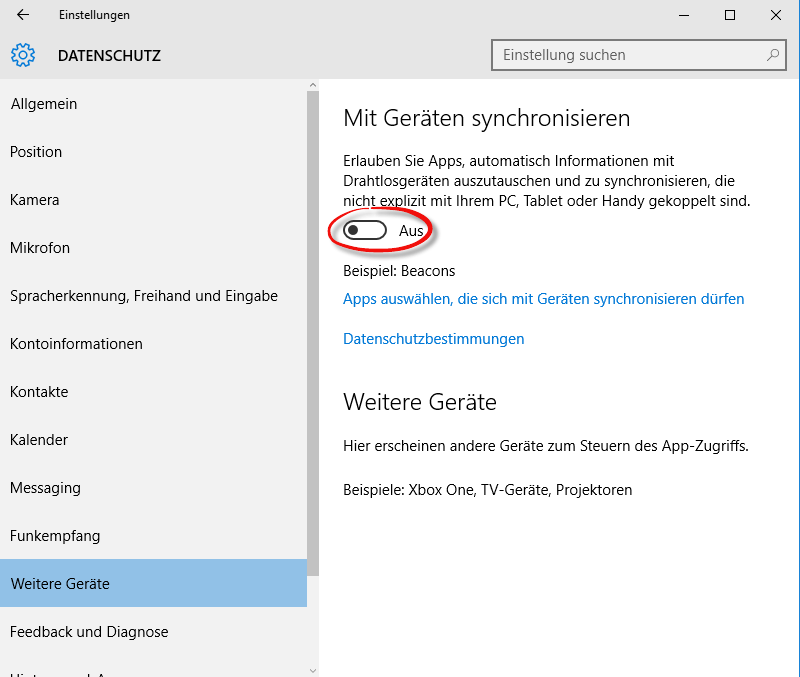Click the sidebar scrollbar down arrow
800x677 pixels.
tap(313, 670)
